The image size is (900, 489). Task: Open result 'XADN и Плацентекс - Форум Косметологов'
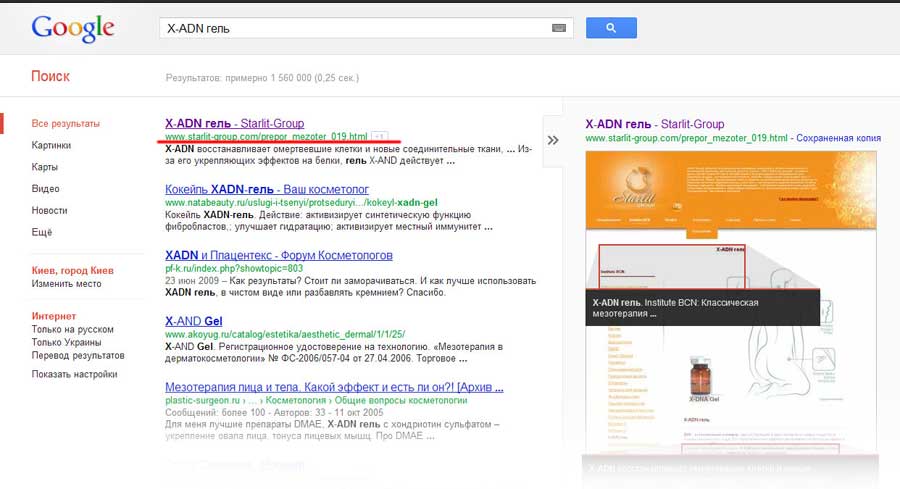[278, 255]
